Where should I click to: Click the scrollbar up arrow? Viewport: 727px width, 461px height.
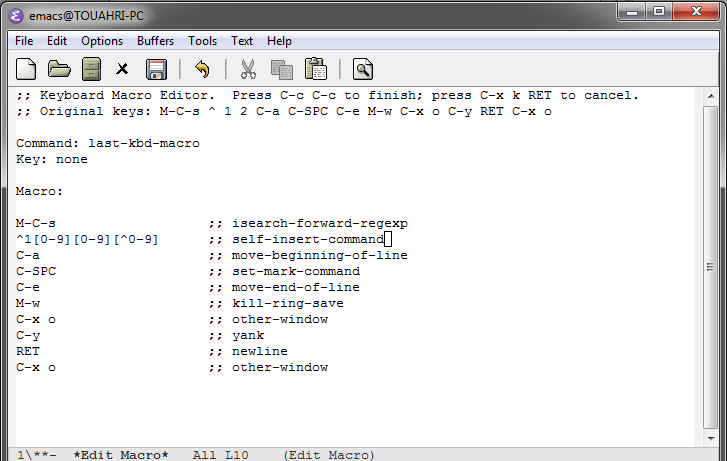coord(711,96)
